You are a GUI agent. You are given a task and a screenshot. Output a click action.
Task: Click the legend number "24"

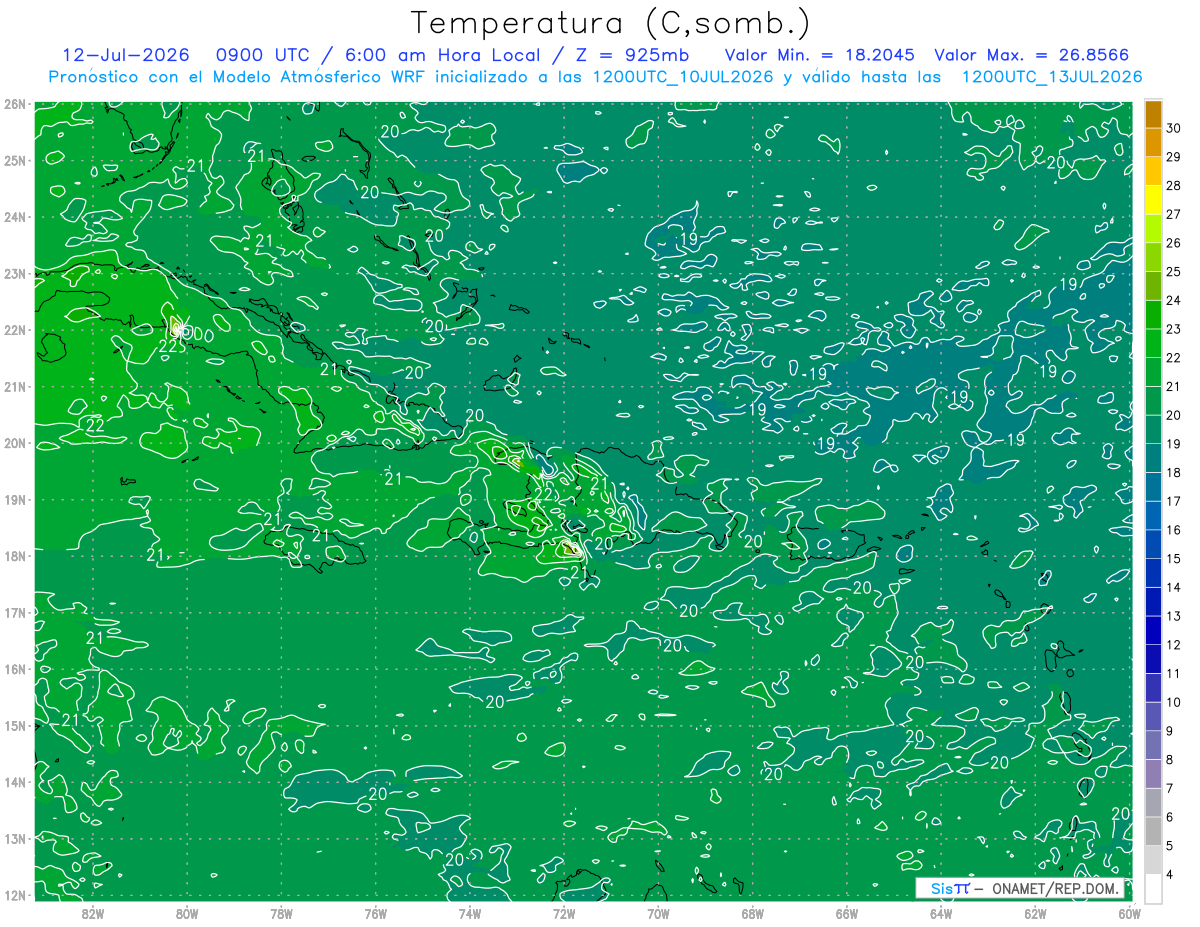point(1174,300)
